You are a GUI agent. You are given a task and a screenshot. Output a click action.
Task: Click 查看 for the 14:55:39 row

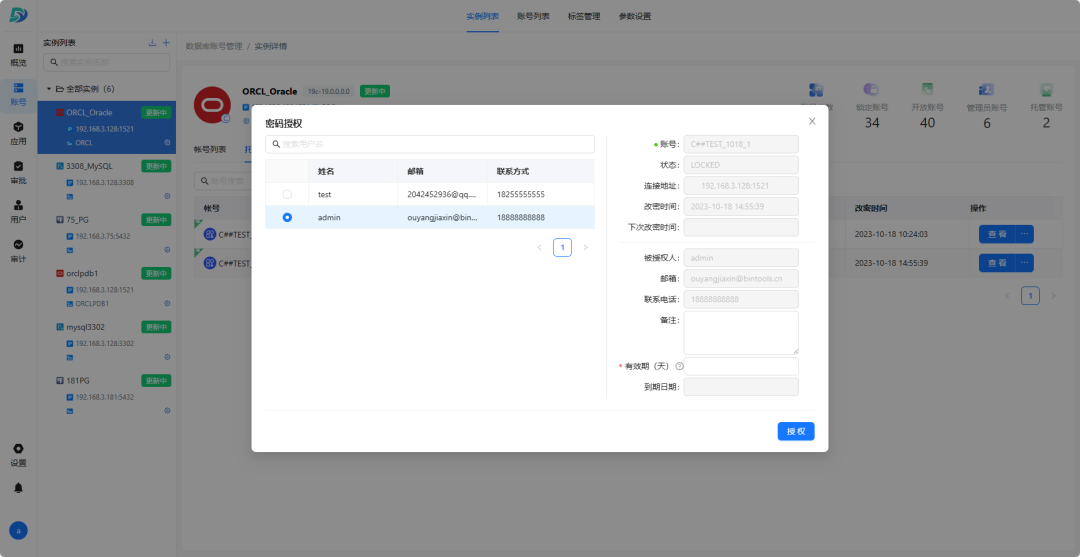[x=997, y=263]
